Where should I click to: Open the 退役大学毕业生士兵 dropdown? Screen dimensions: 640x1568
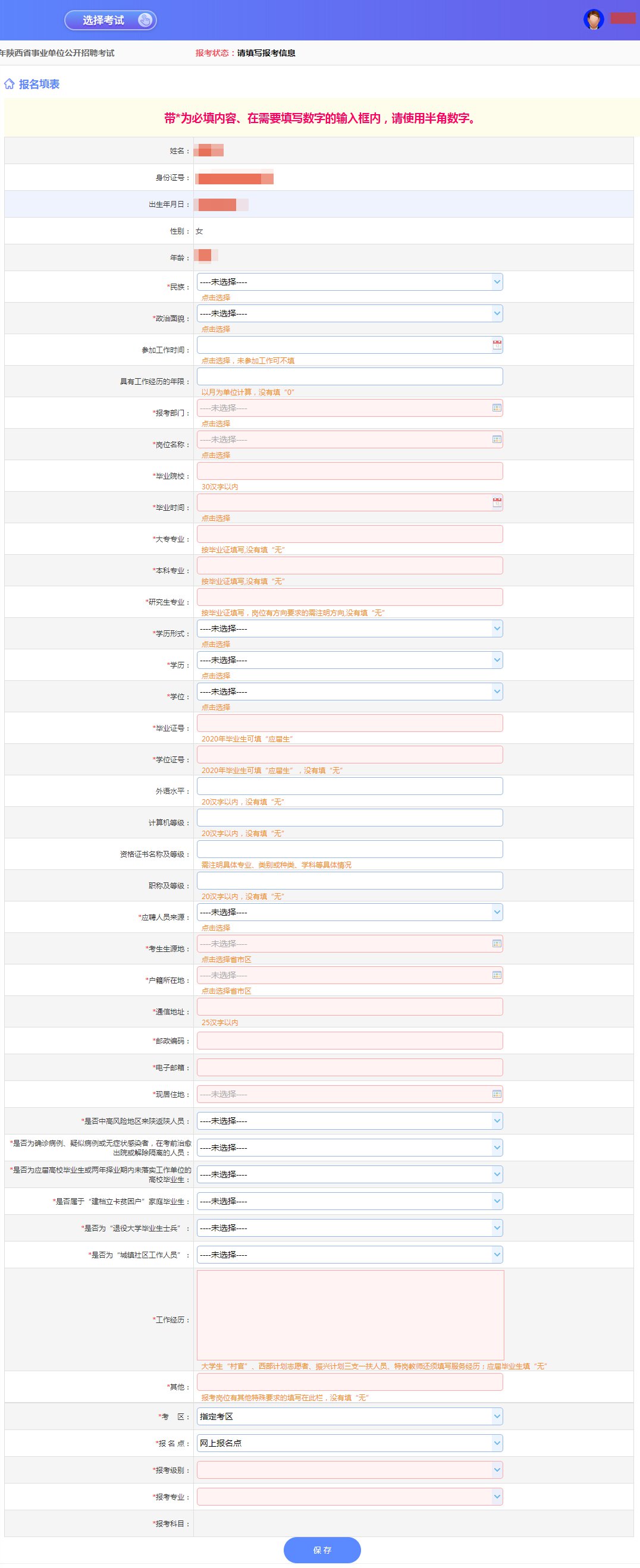coord(350,1228)
